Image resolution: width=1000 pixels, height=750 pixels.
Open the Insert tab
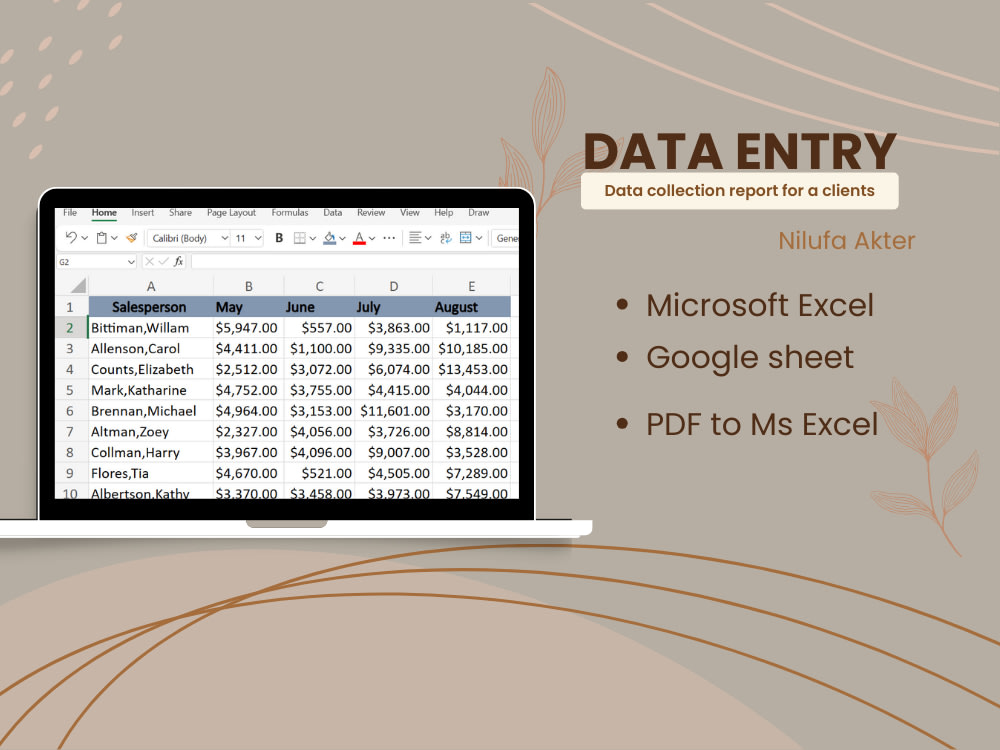[143, 212]
